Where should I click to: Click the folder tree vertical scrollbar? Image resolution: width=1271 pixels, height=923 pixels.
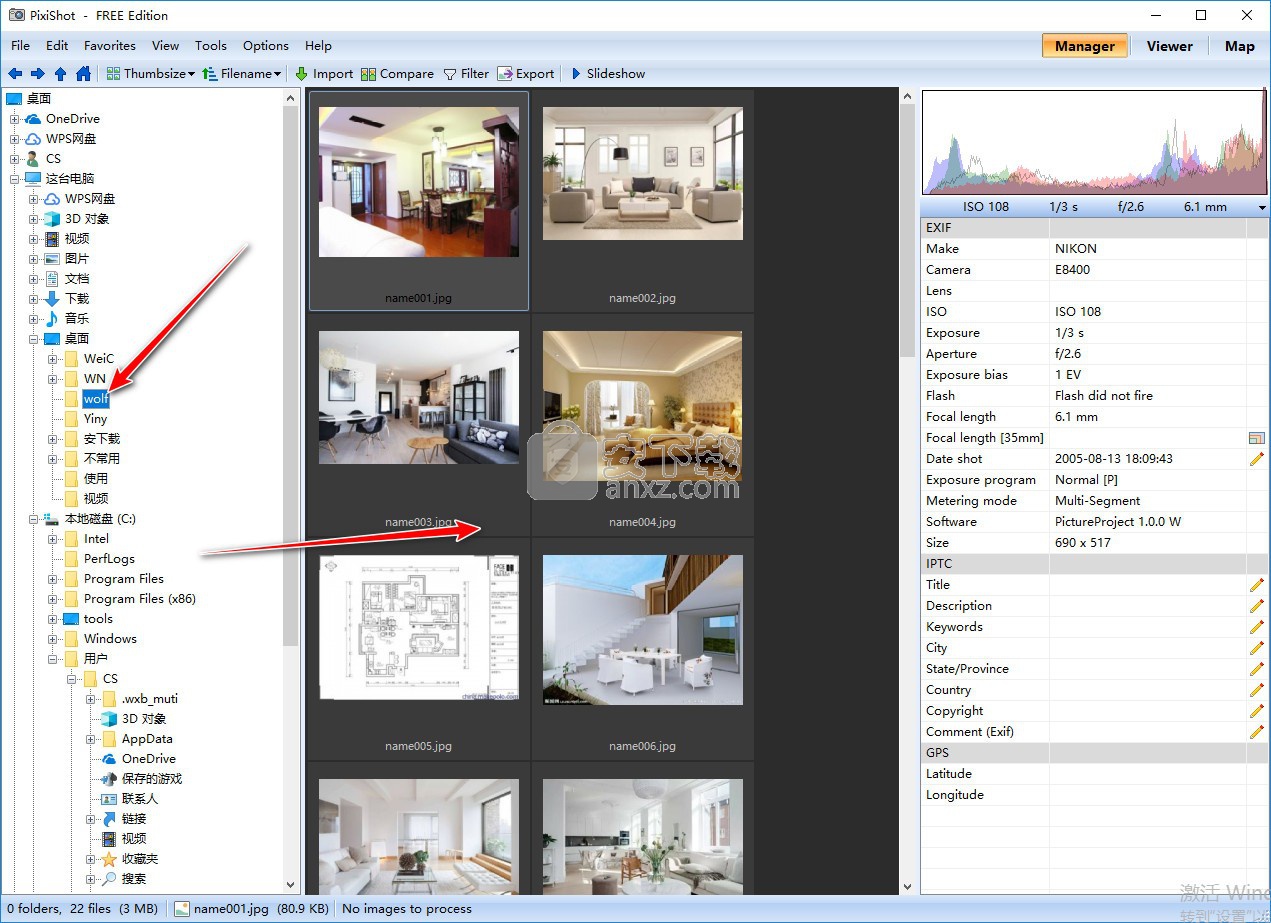[x=291, y=374]
